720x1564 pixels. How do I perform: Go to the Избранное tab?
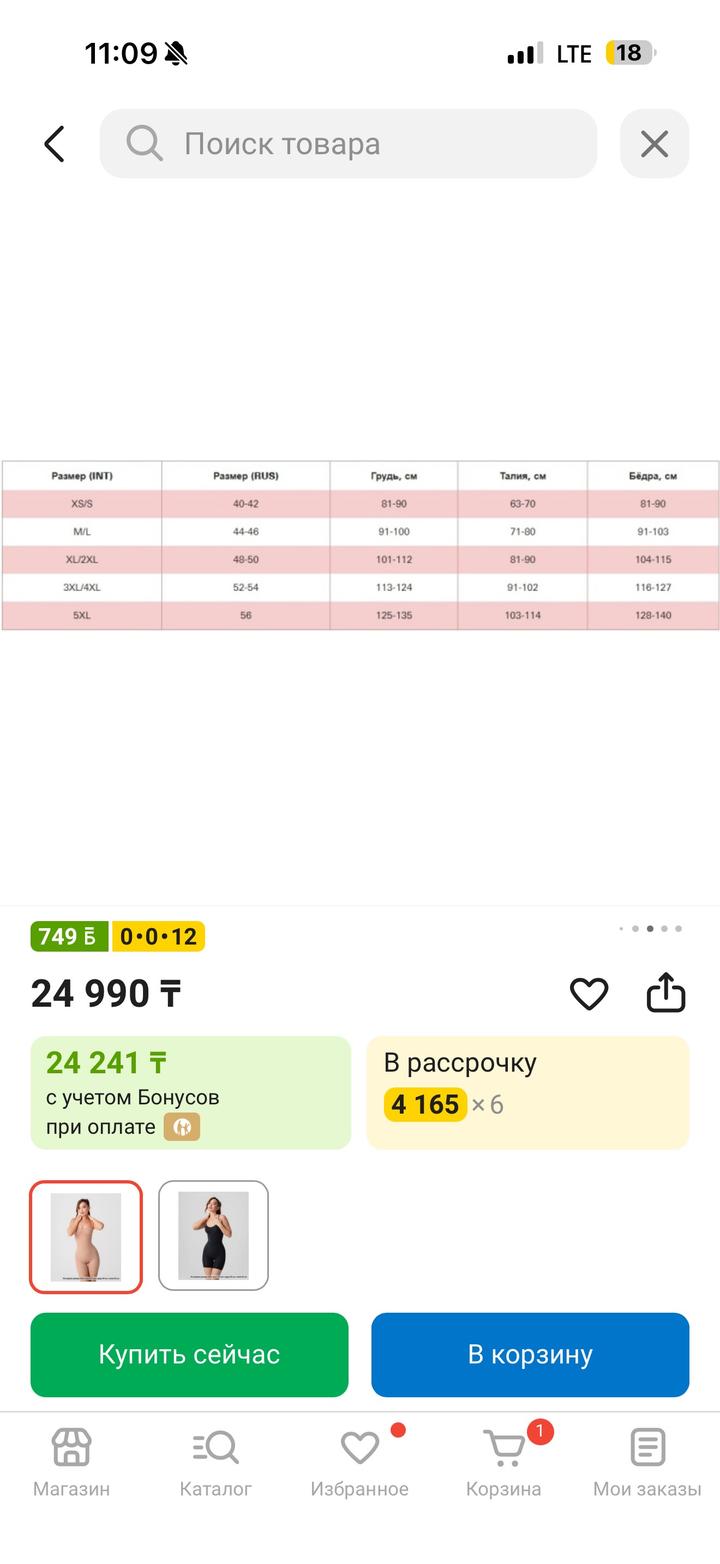tap(359, 1461)
